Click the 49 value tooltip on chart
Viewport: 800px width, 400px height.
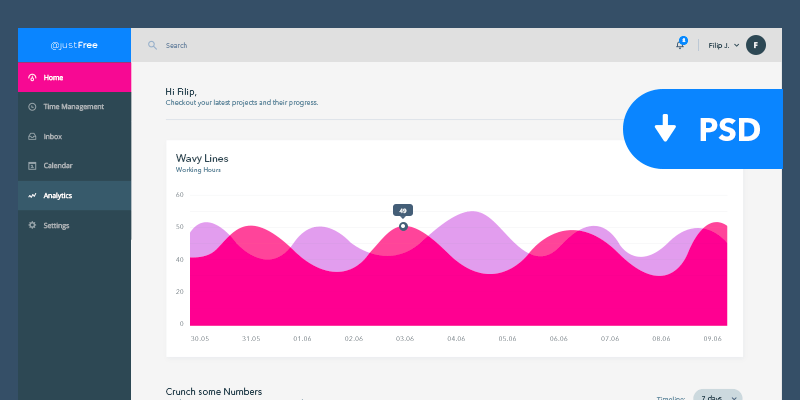coord(403,211)
